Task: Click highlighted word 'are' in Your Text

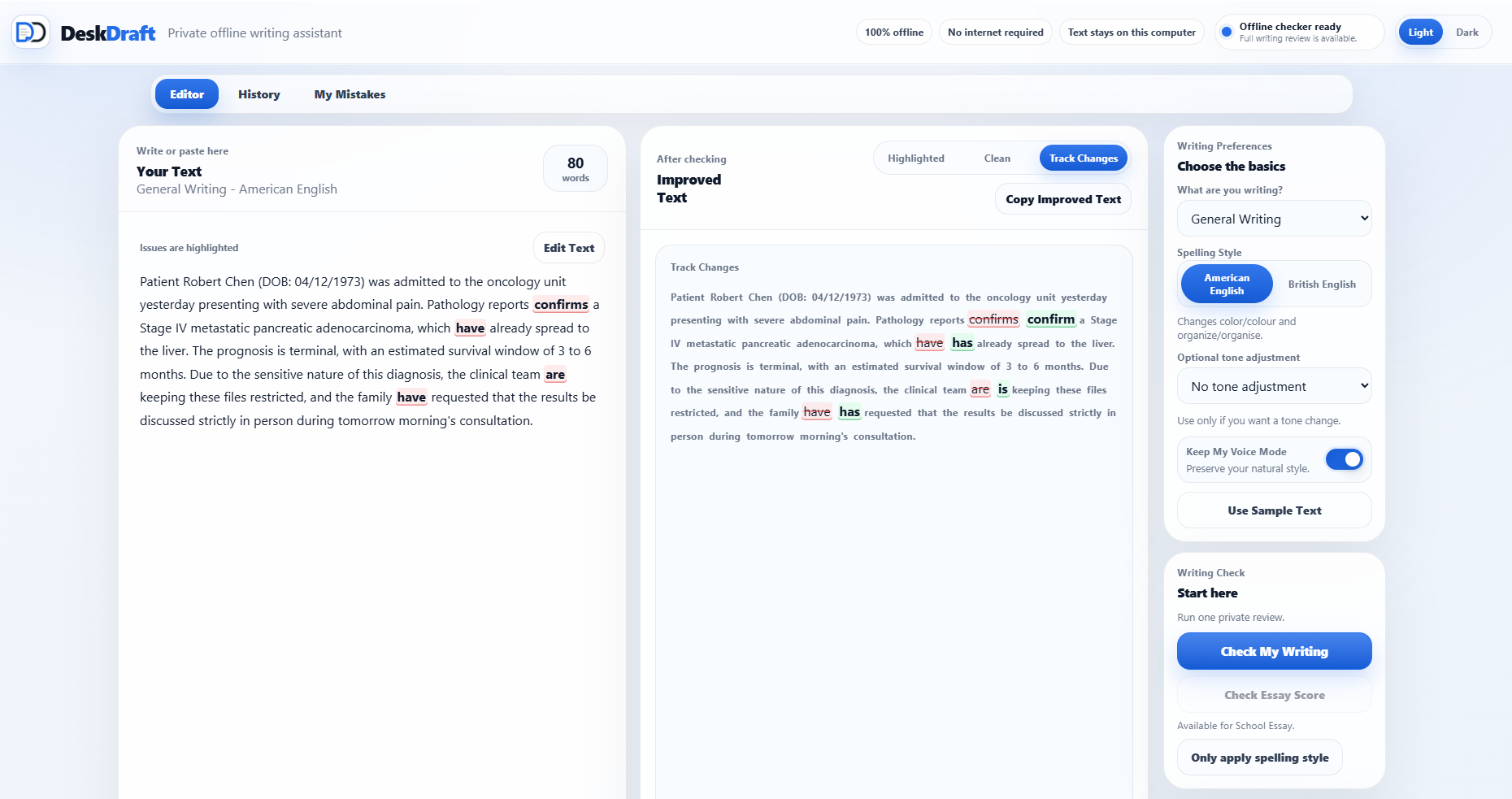Action: point(555,375)
